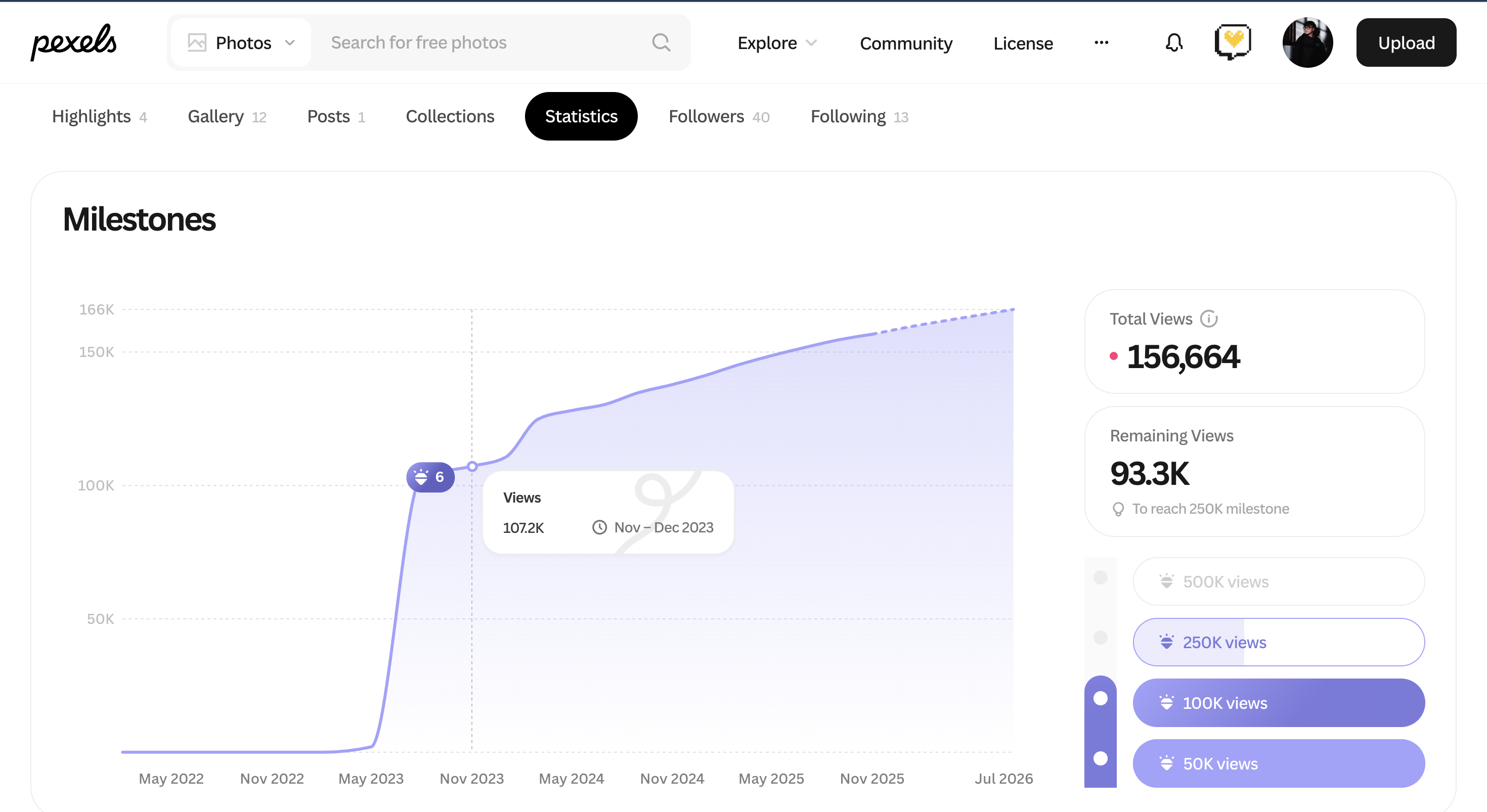Image resolution: width=1487 pixels, height=812 pixels.
Task: Select the 50K views milestone dot
Action: click(1100, 758)
